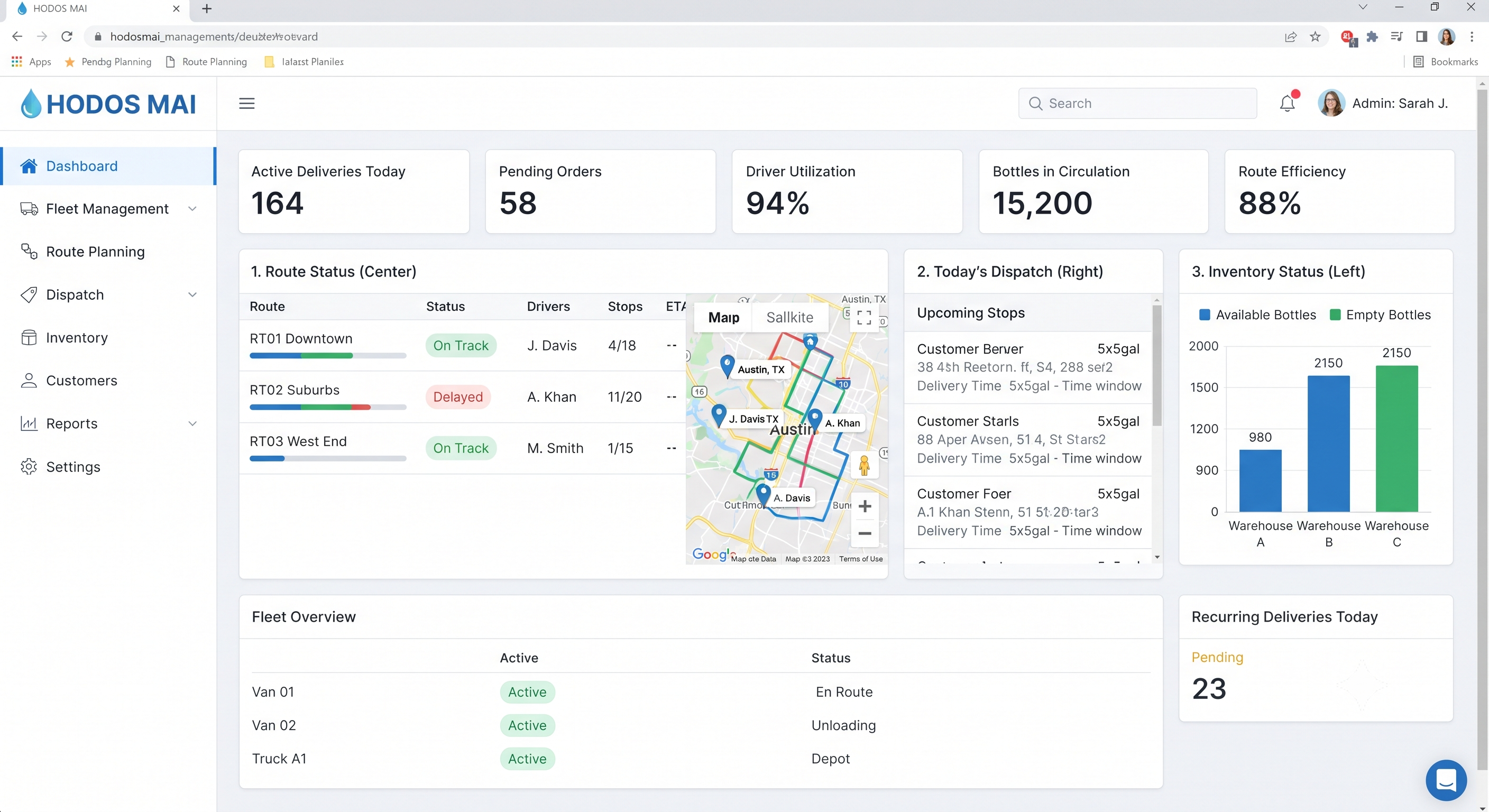Zoom in on the map
1489x812 pixels.
(x=865, y=506)
